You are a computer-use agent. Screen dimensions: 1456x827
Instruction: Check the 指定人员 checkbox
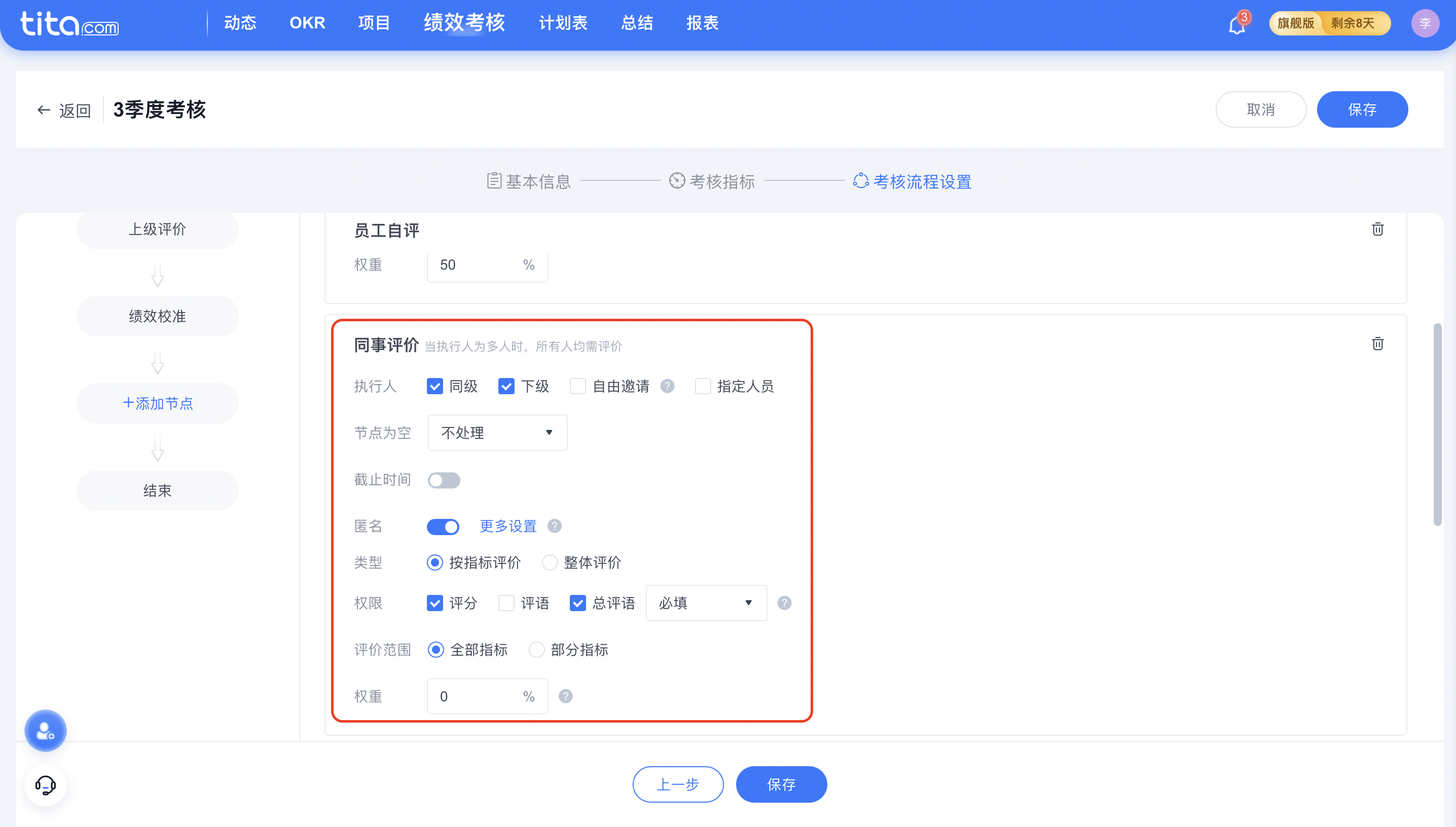coord(703,386)
